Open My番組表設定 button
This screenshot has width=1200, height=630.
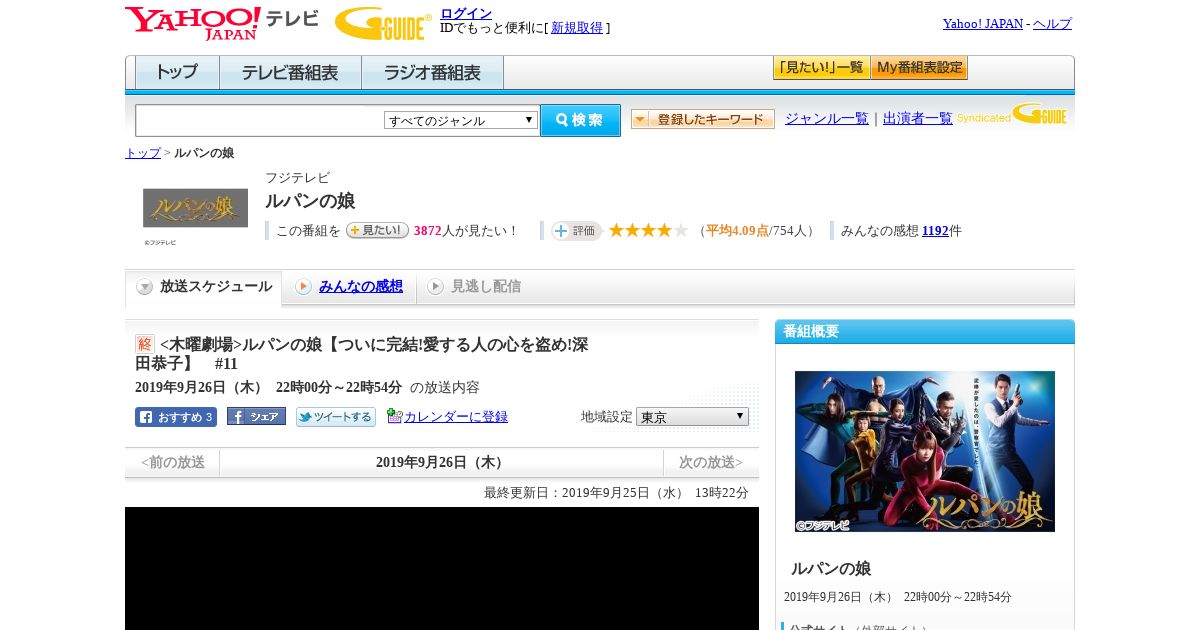pyautogui.click(x=919, y=68)
